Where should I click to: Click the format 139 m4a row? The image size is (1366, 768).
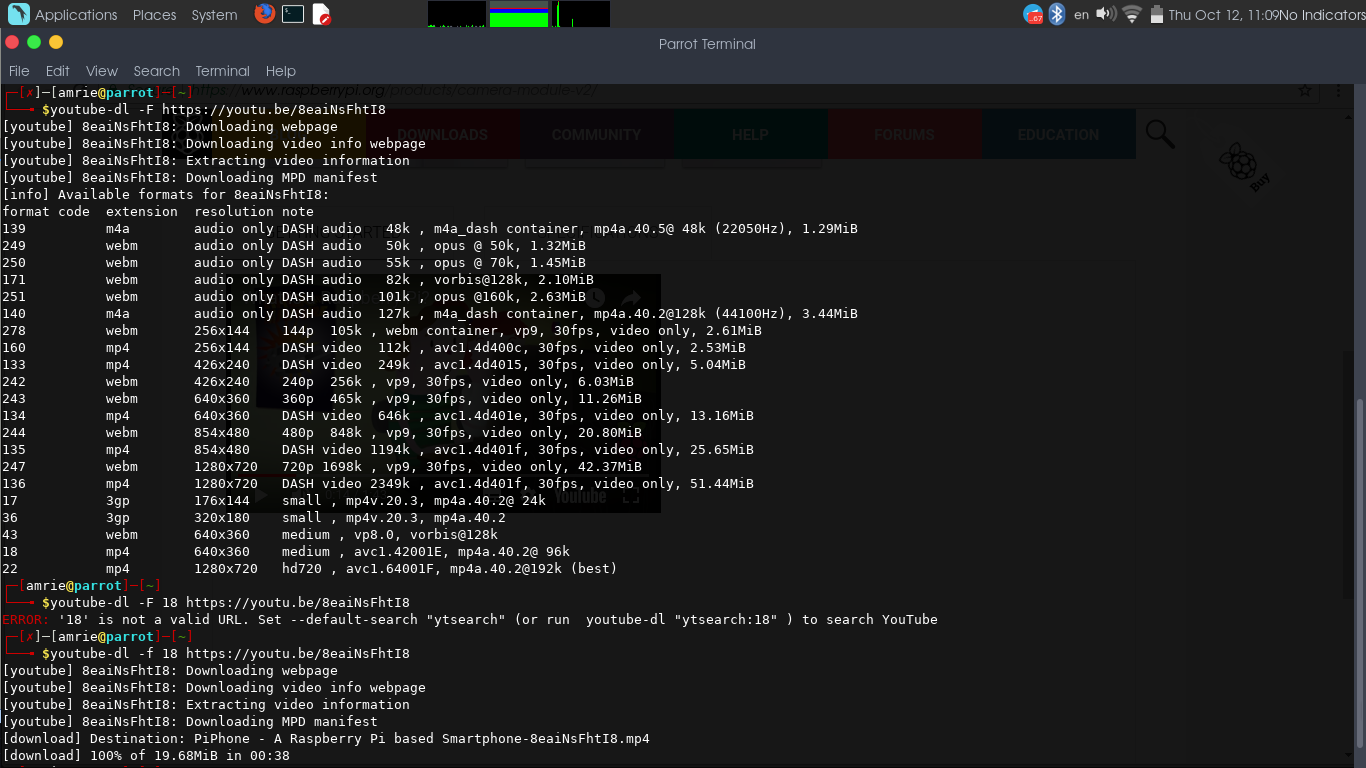tap(430, 229)
